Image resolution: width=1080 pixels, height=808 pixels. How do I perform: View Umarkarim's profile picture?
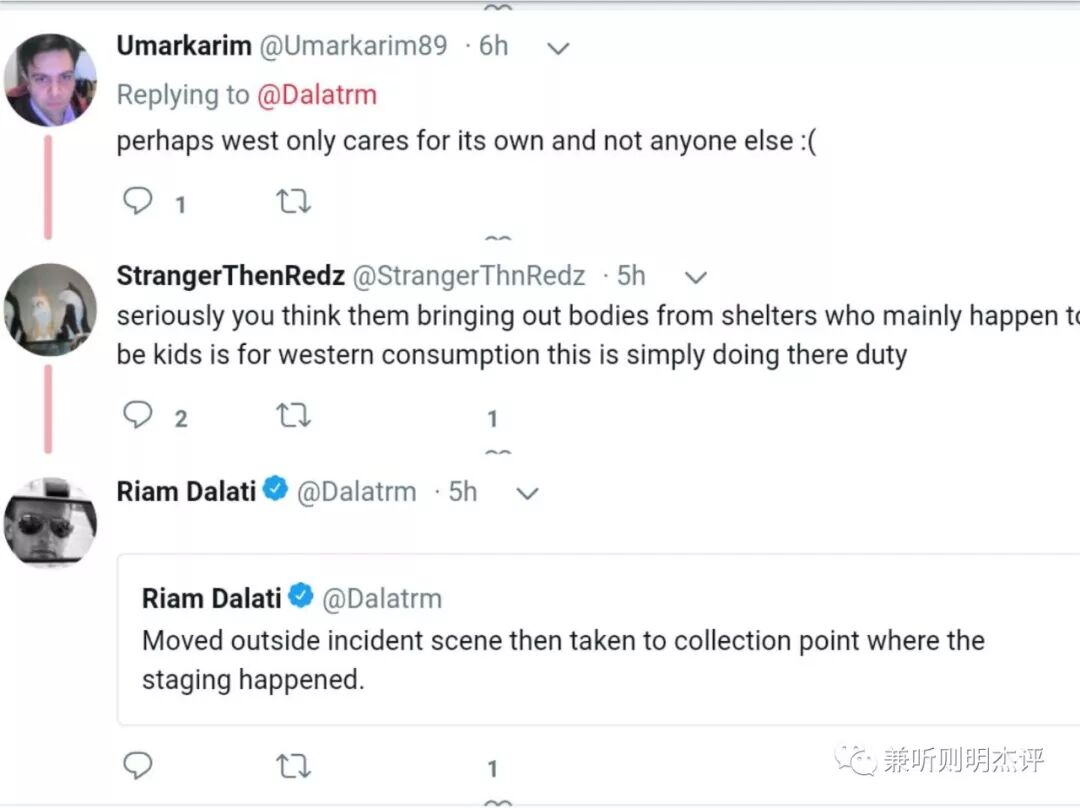pos(50,80)
